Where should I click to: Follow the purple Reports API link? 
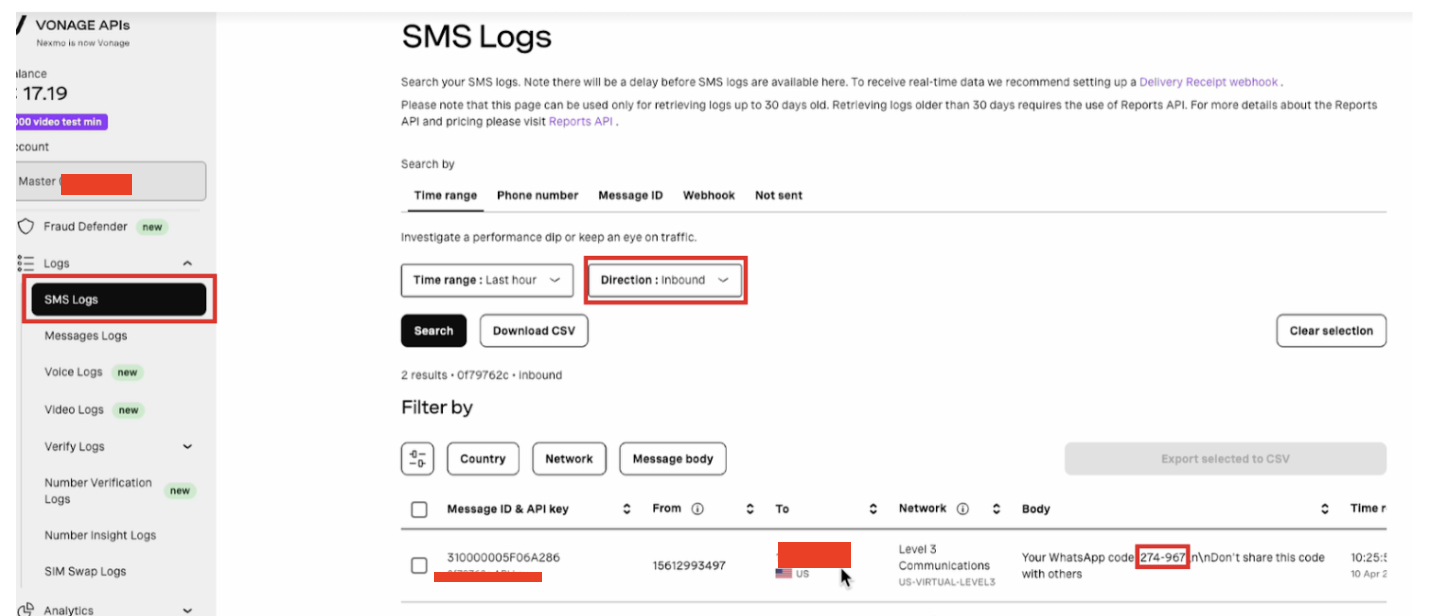point(581,122)
